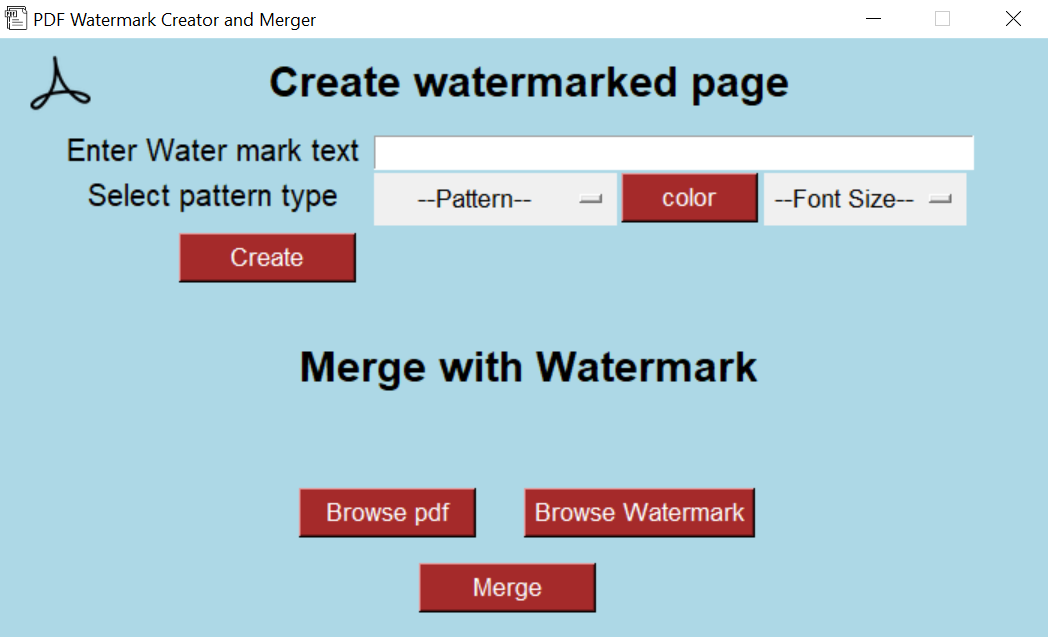Click the 'Select pattern type' label
Image resolution: width=1048 pixels, height=637 pixels.
pos(211,196)
